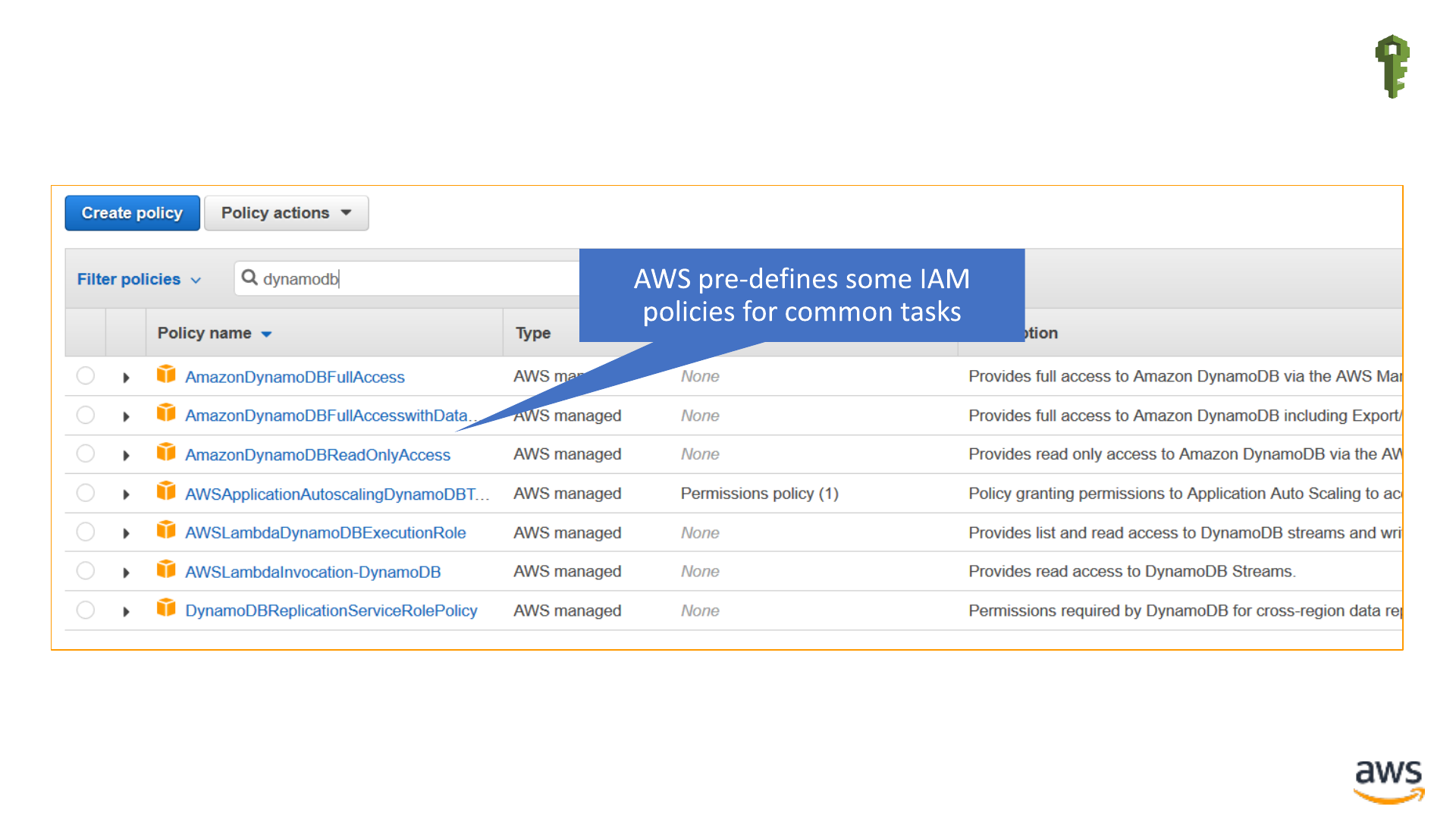Screen dimensions: 1456x819
Task: Select radio for AWSLambdaDynamoDBExecutionRole
Action: click(86, 532)
